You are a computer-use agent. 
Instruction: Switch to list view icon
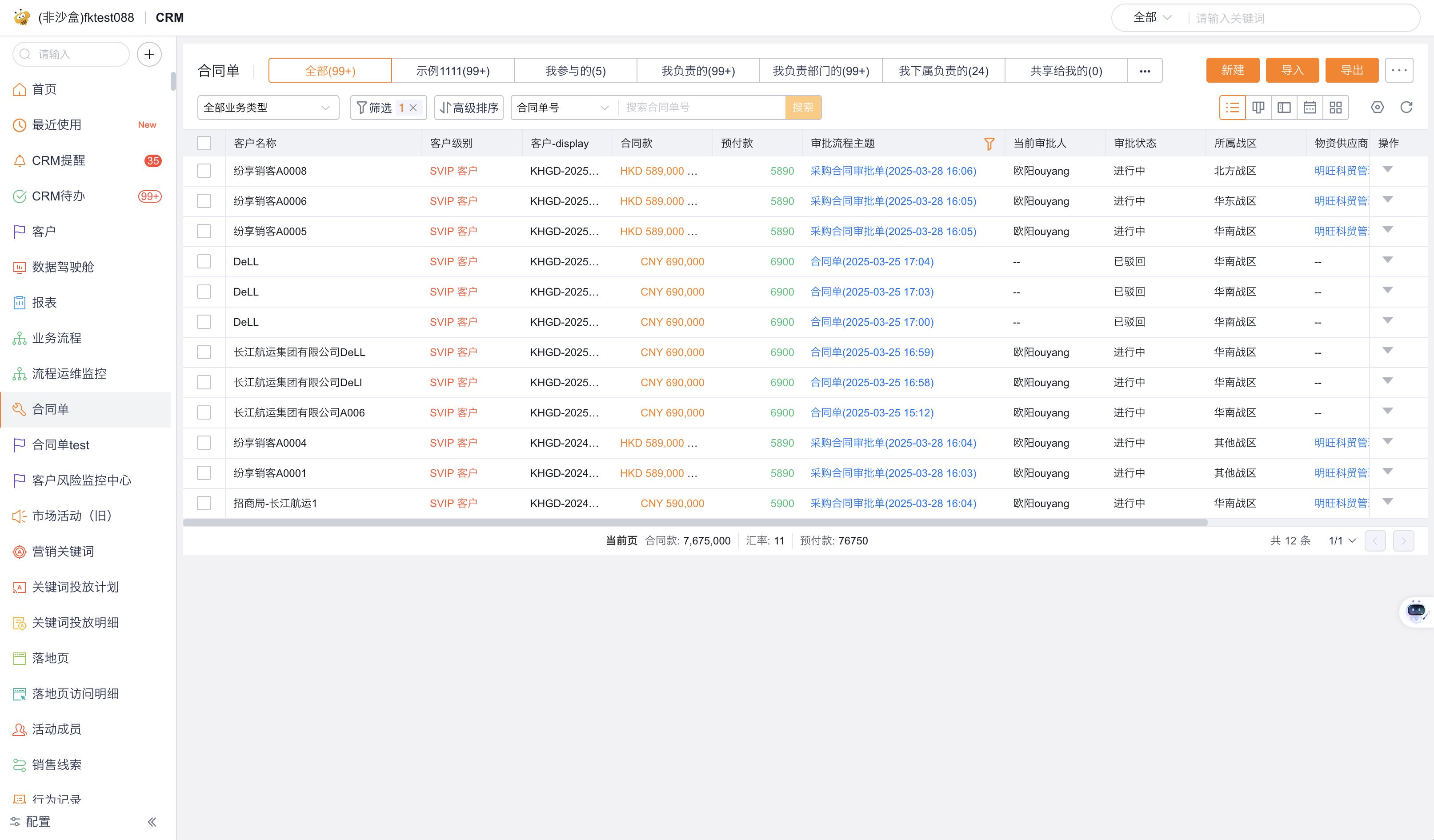(1233, 108)
